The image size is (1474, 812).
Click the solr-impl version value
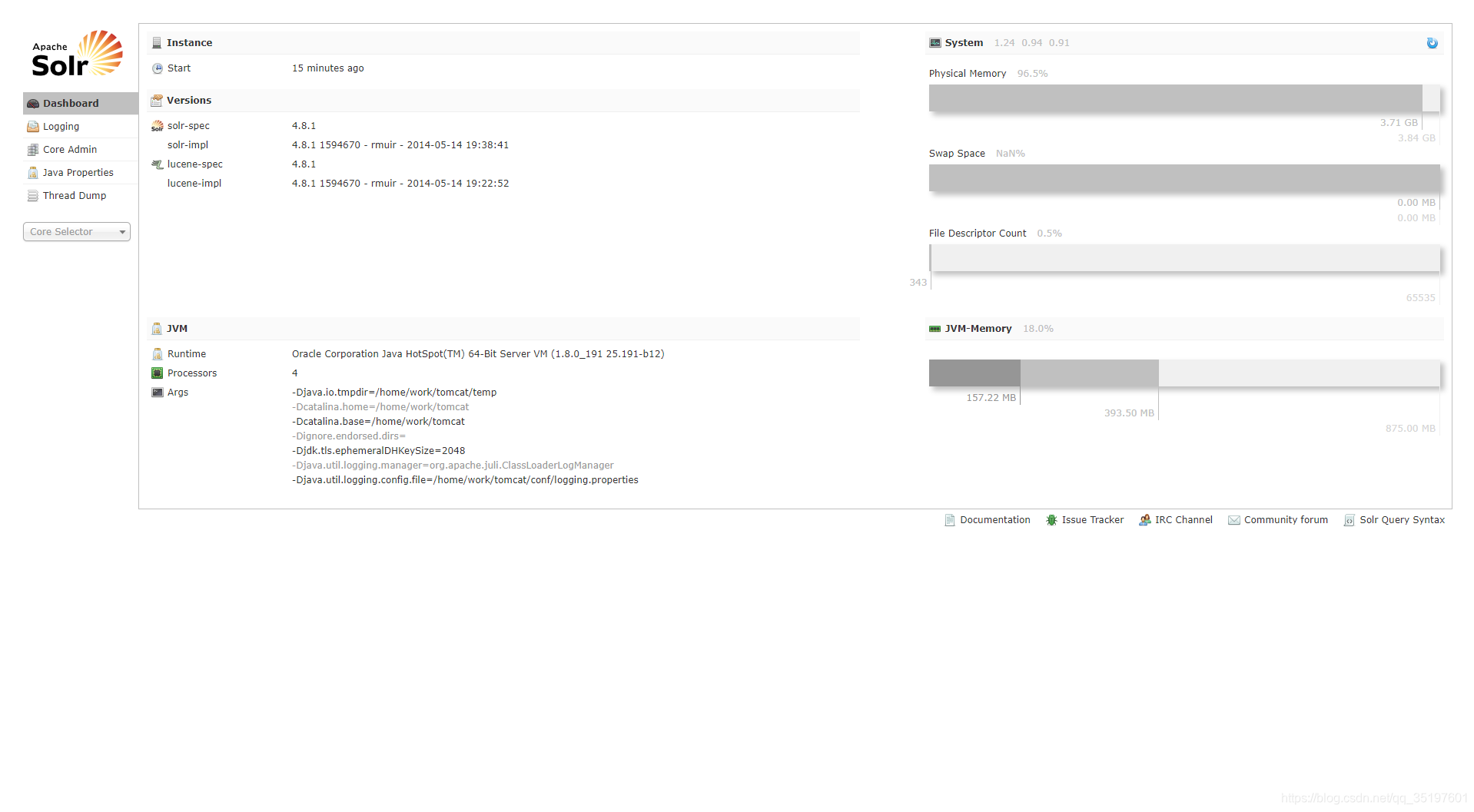click(x=400, y=145)
